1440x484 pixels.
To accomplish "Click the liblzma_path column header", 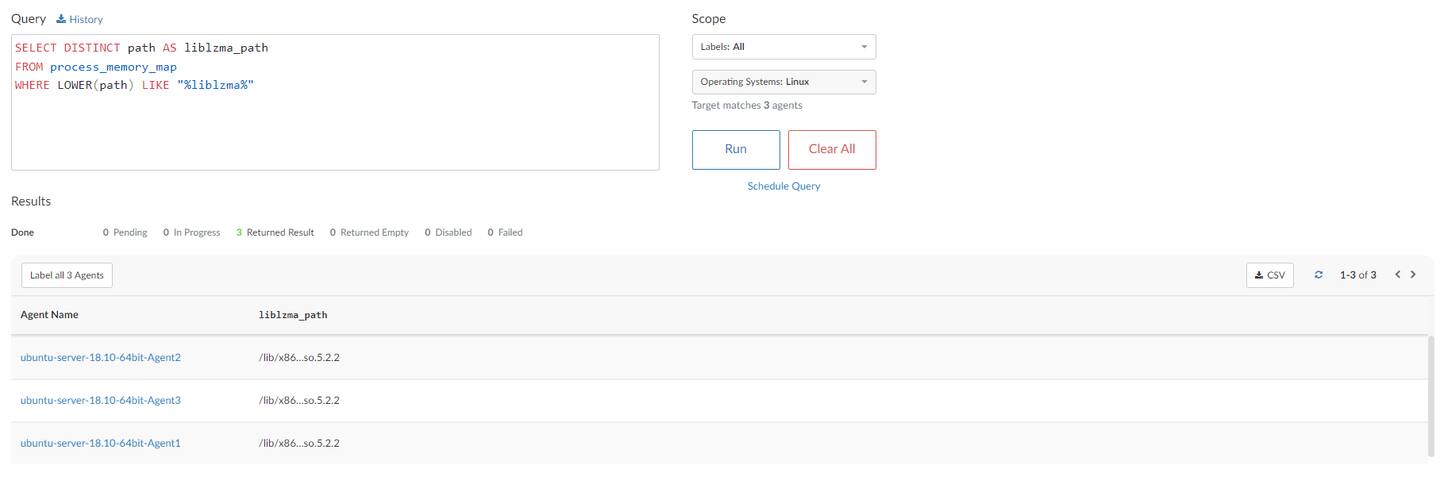I will [x=292, y=315].
